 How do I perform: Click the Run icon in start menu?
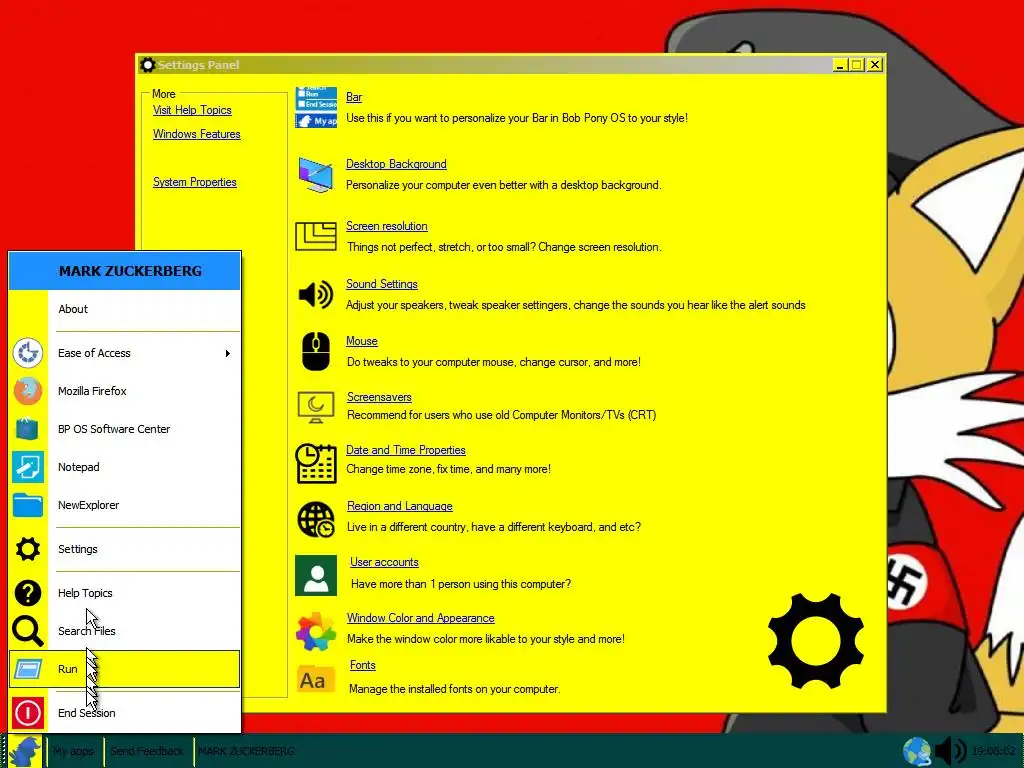pos(27,669)
